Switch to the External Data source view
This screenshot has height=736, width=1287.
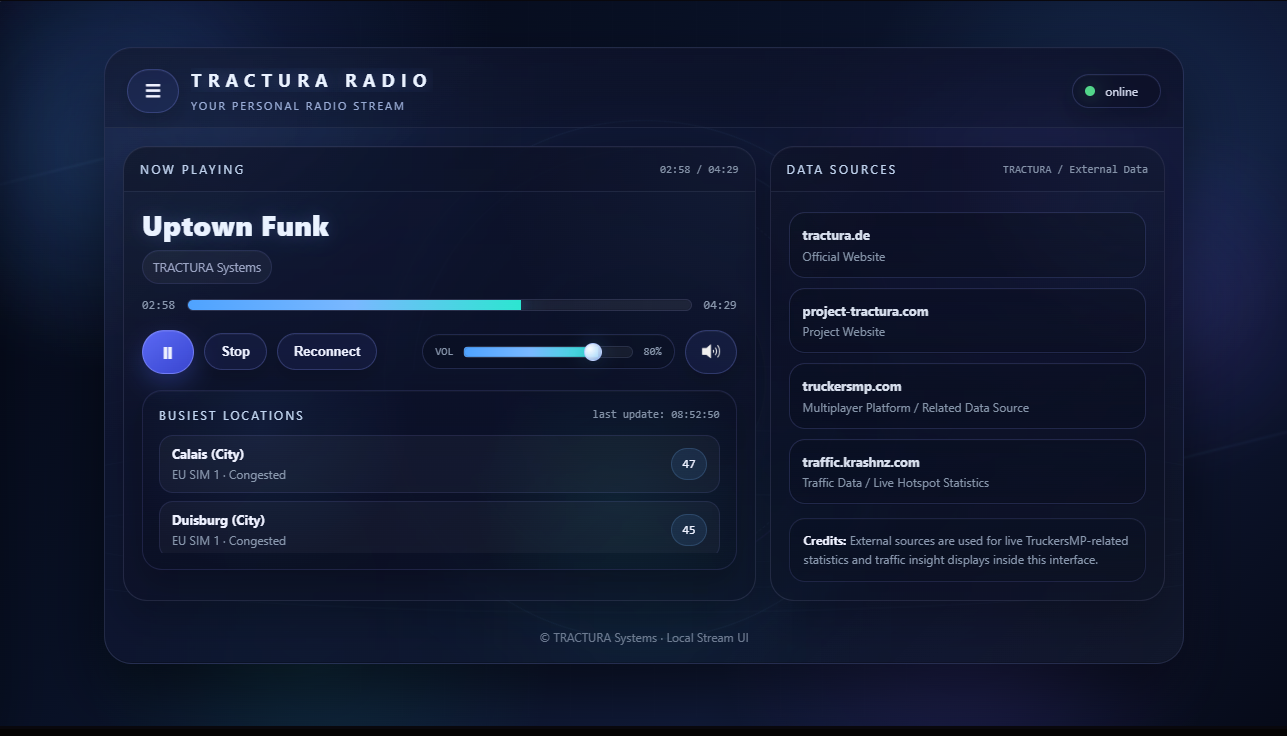(x=1108, y=169)
